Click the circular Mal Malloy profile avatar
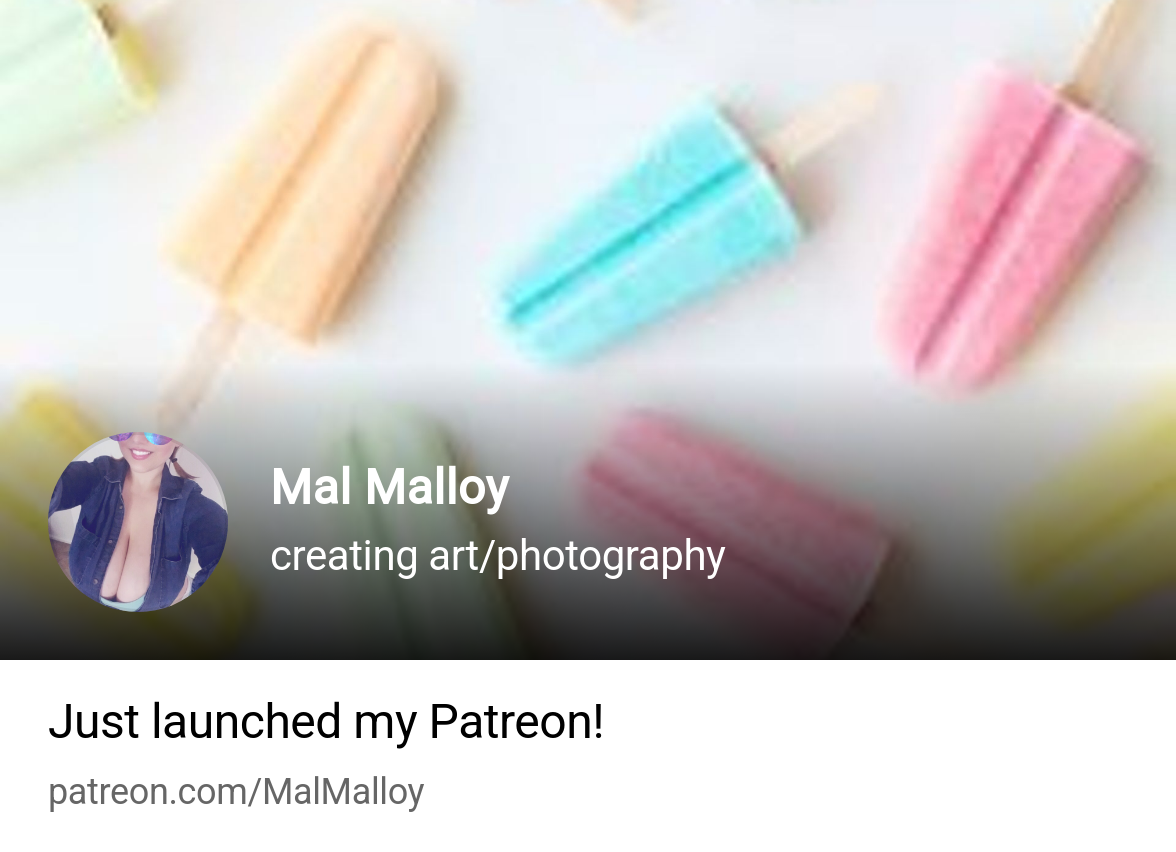The width and height of the screenshot is (1176, 852). click(138, 522)
